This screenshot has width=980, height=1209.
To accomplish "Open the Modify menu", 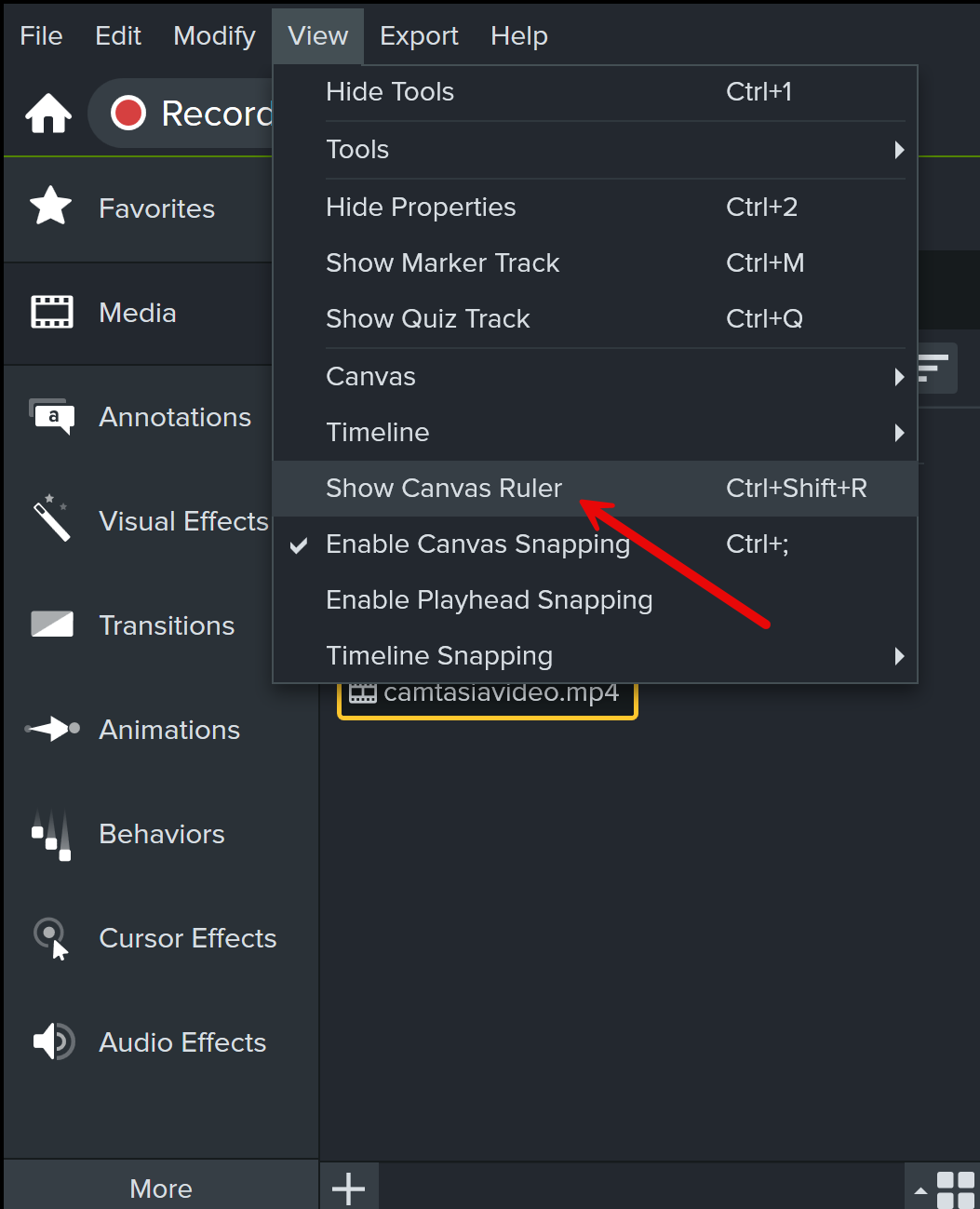I will [214, 36].
